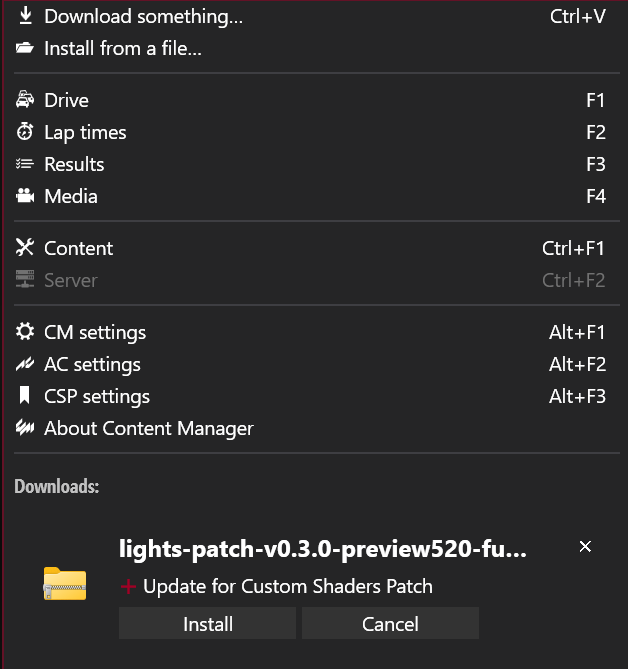Click the download arrow icon
628x669 pixels.
click(26, 15)
